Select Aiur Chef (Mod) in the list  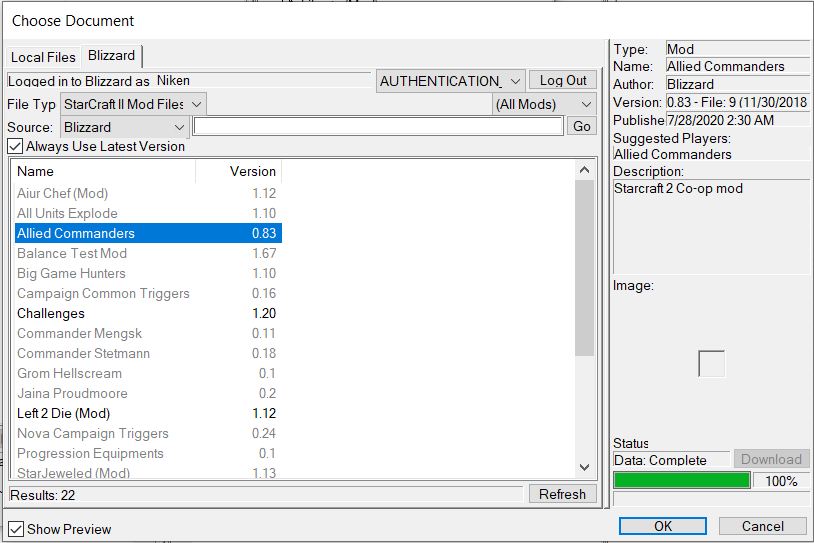[148, 193]
